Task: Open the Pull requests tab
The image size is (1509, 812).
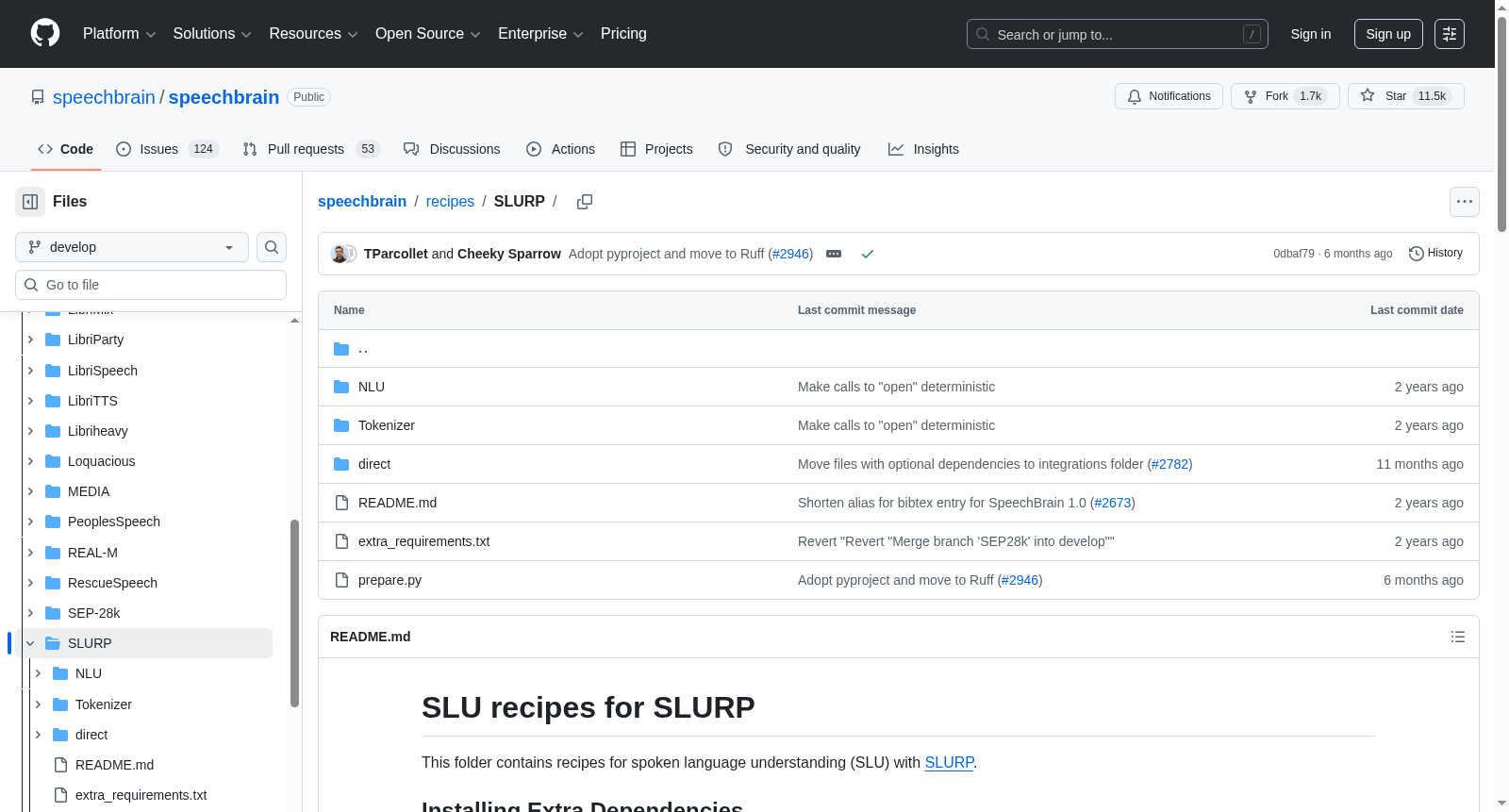Action: tap(311, 149)
